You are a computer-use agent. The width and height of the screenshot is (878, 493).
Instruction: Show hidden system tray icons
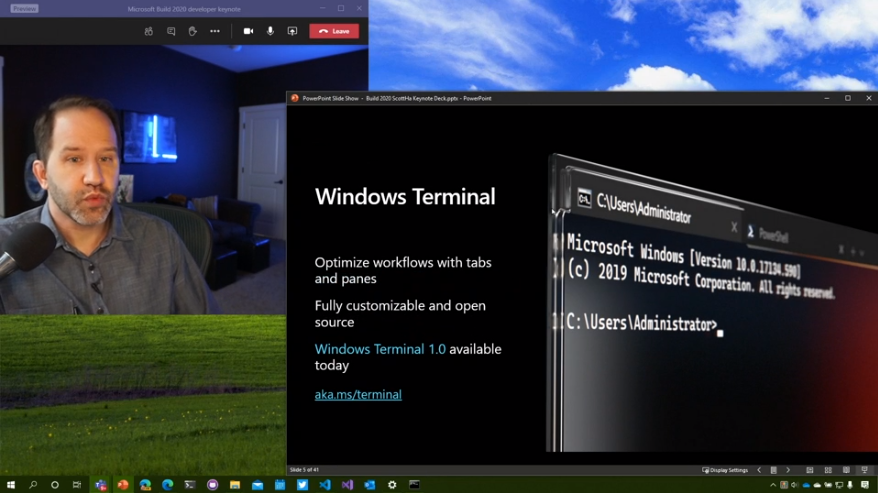(x=773, y=485)
